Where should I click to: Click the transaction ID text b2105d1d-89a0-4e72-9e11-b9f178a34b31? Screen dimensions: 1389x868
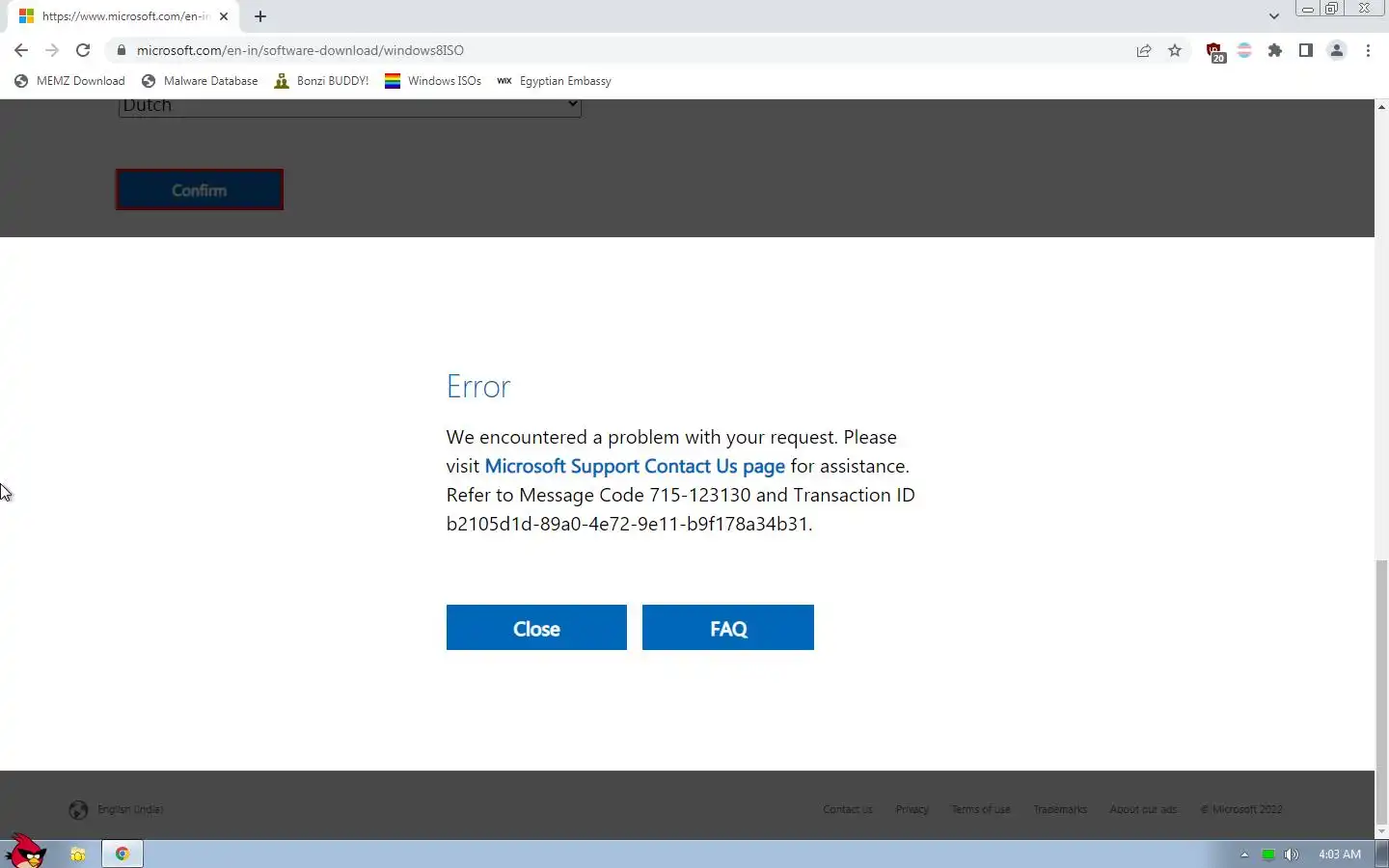point(629,525)
